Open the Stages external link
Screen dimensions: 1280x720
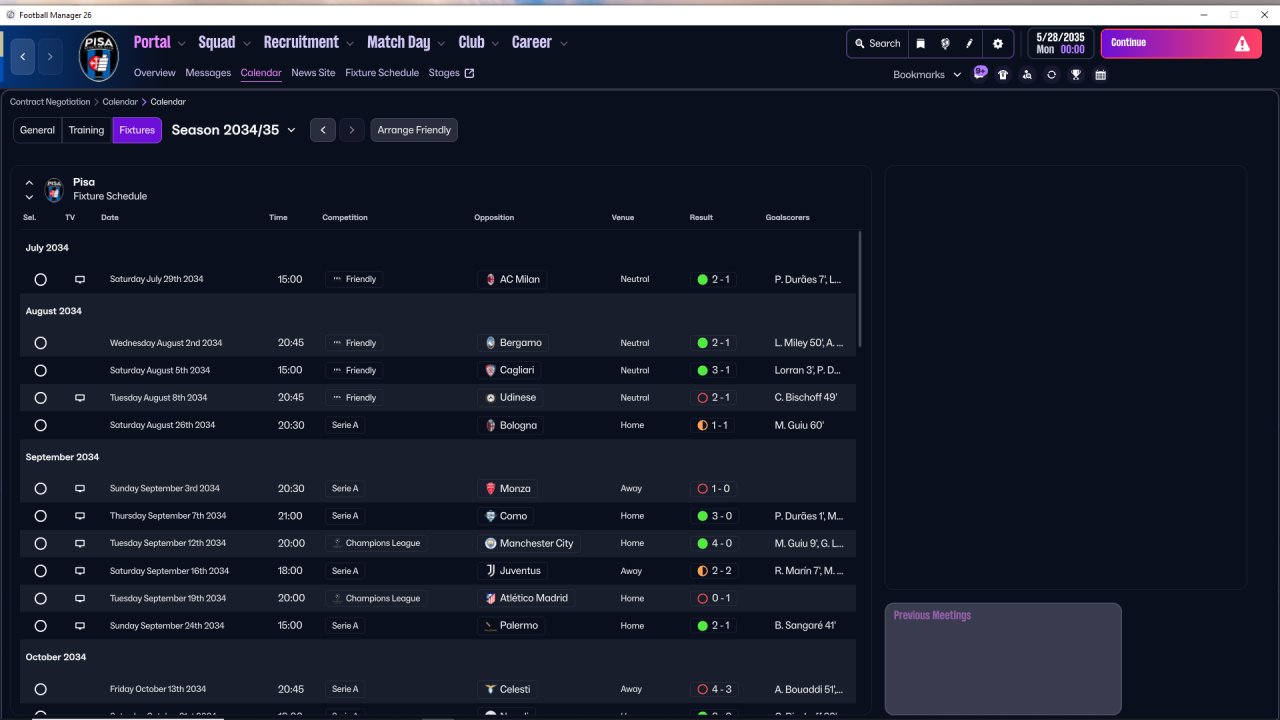pyautogui.click(x=451, y=73)
